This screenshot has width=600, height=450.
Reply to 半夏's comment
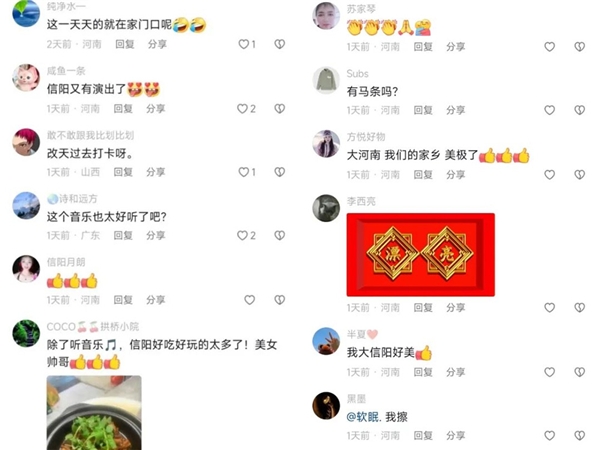423,372
